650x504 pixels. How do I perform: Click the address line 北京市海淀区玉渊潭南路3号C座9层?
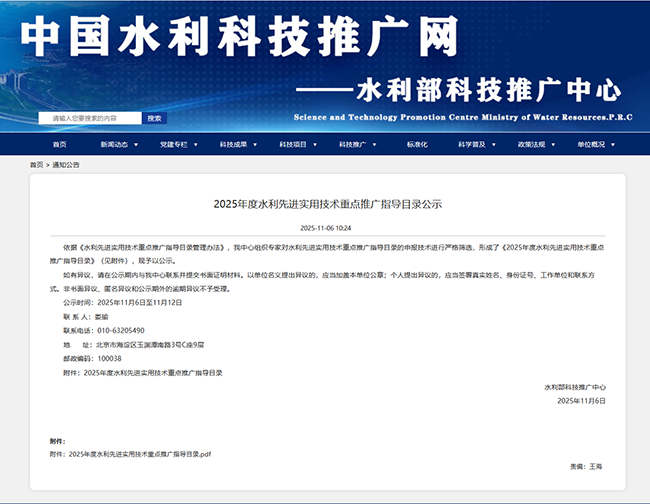pos(133,345)
